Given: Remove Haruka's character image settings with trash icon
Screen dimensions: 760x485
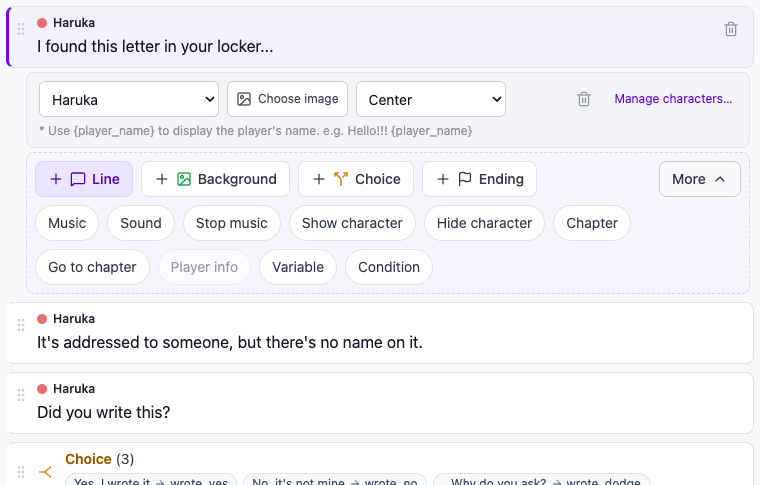Looking at the screenshot, I should tap(584, 99).
